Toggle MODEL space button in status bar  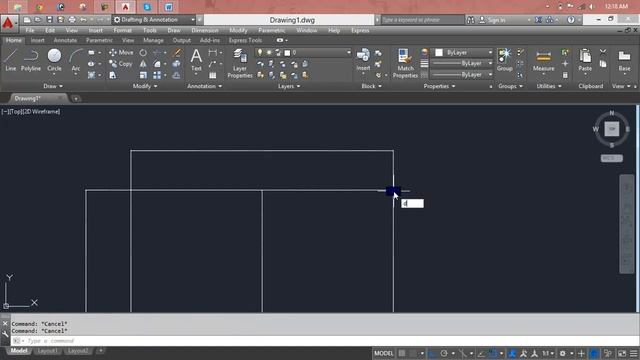384,353
